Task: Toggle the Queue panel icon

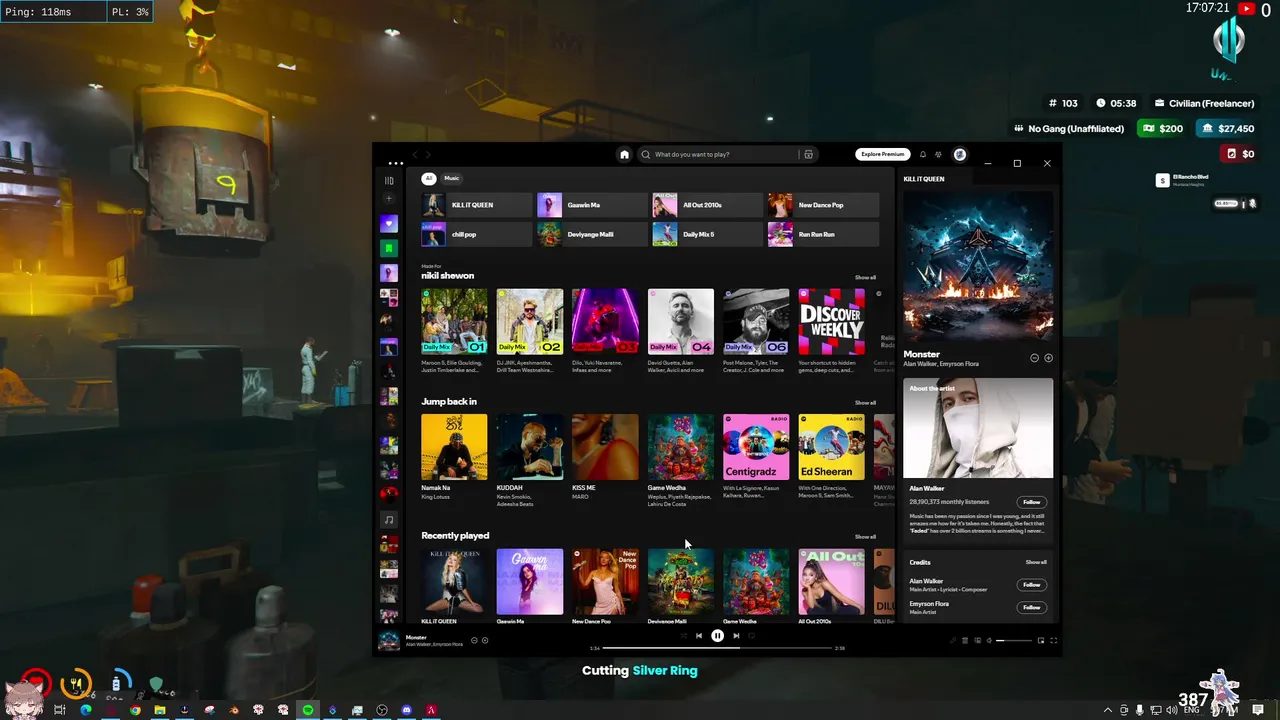Action: pos(965,640)
